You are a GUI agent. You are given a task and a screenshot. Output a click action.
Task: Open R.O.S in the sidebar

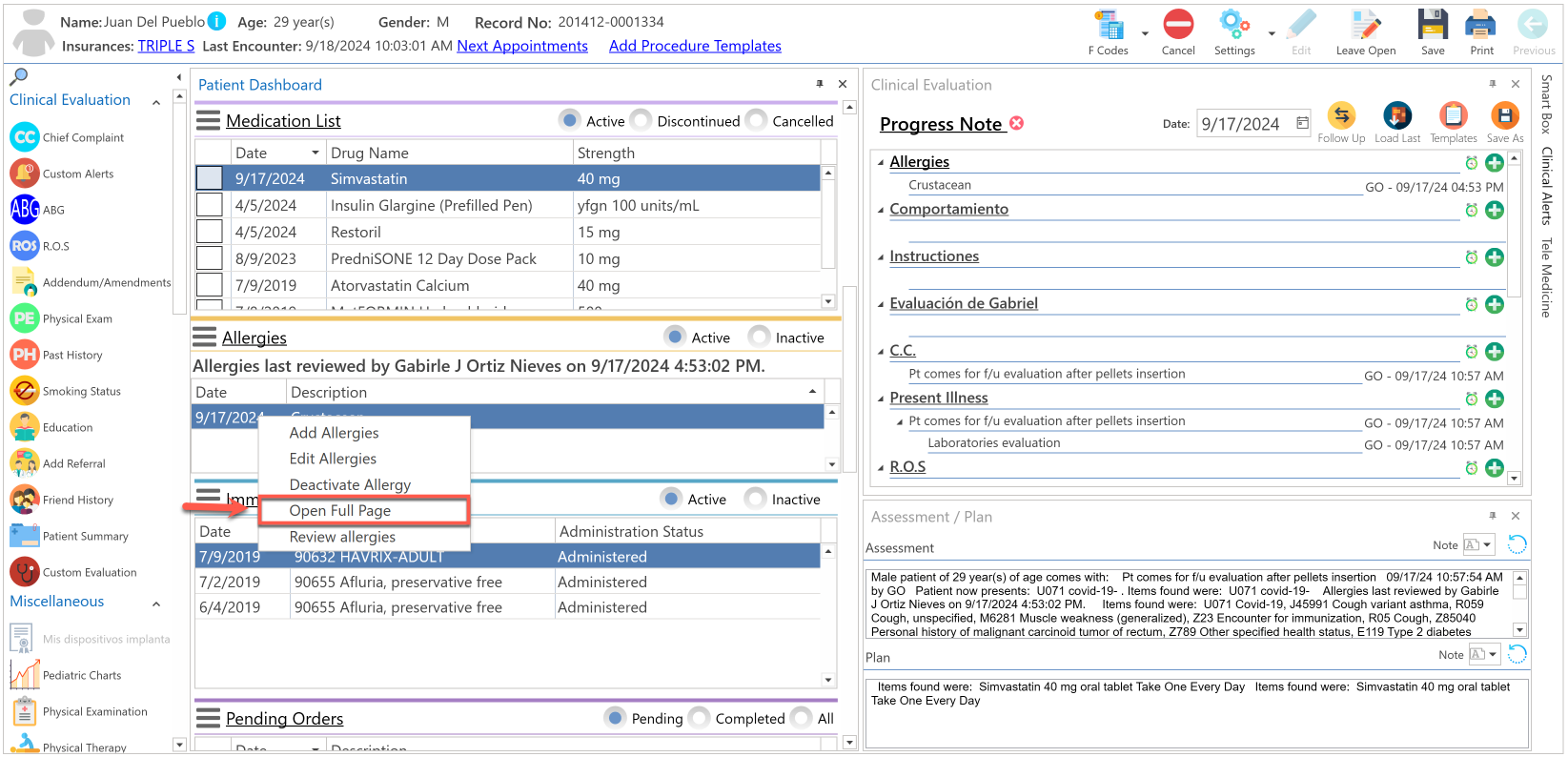point(40,246)
